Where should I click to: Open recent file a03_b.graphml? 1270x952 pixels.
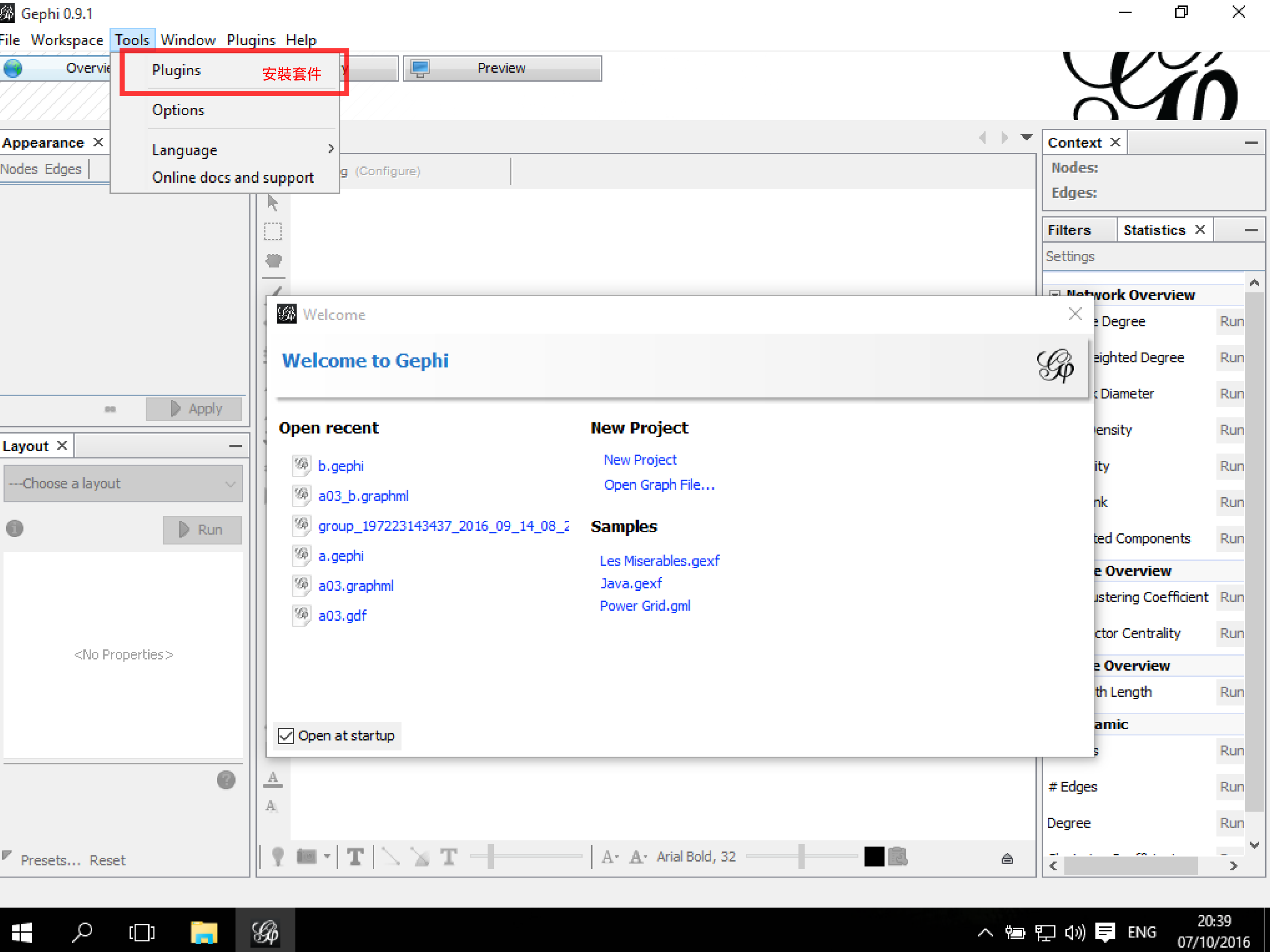(364, 496)
